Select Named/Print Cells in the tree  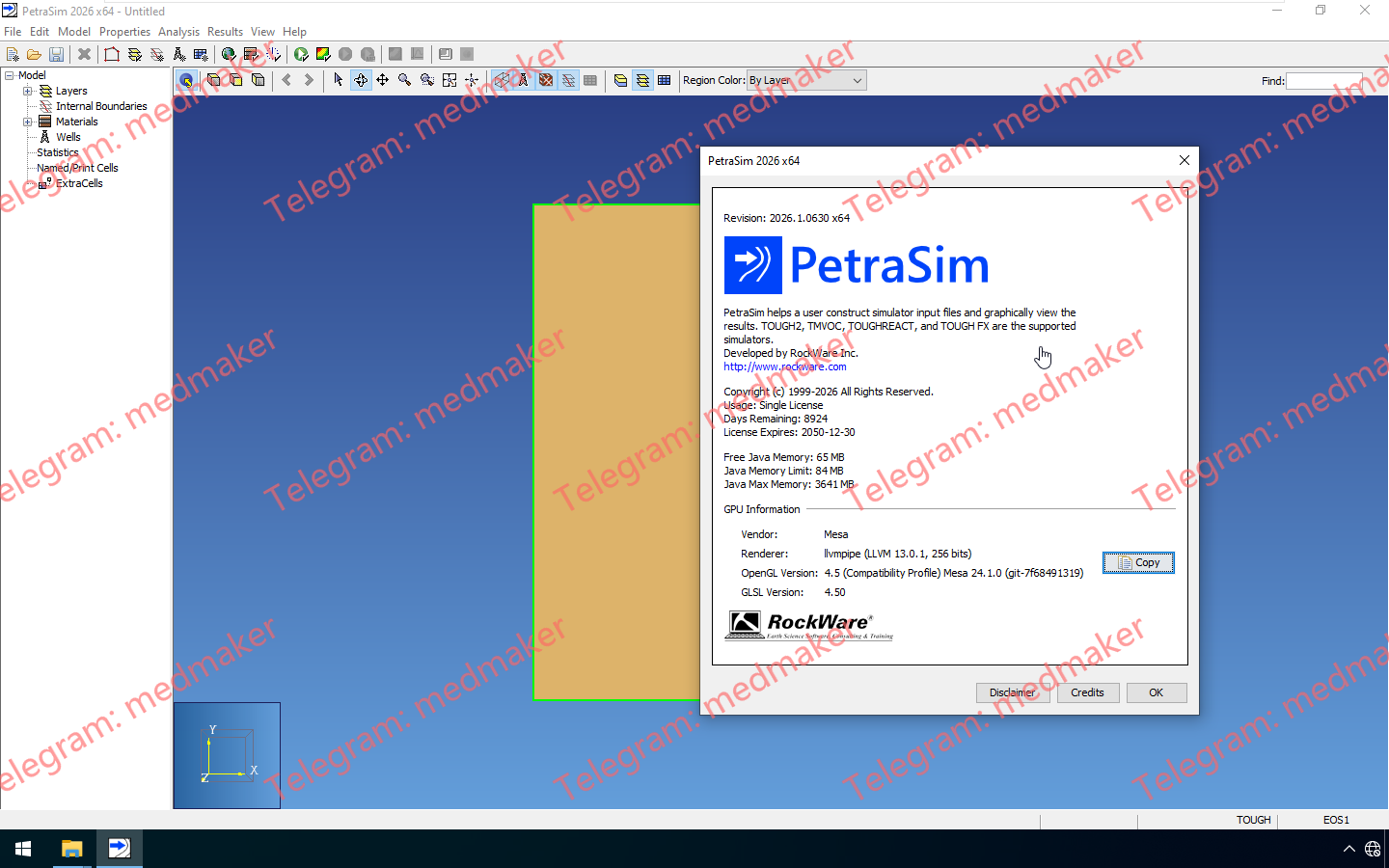click(77, 168)
